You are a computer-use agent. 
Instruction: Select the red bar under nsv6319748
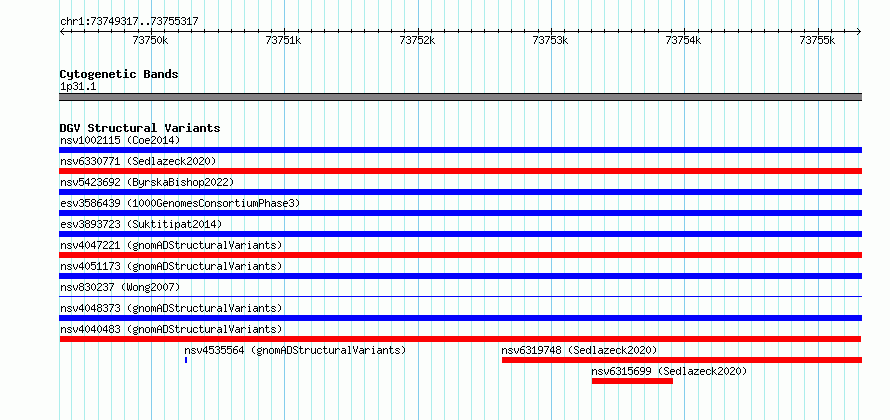[682, 360]
